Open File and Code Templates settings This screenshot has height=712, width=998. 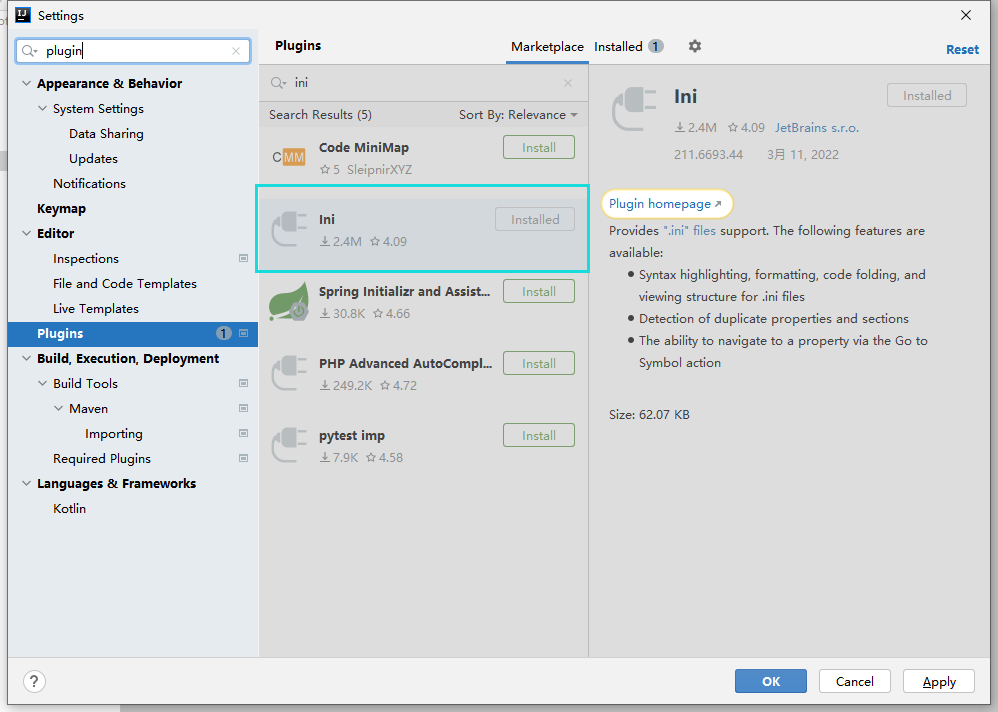pyautogui.click(x=125, y=284)
